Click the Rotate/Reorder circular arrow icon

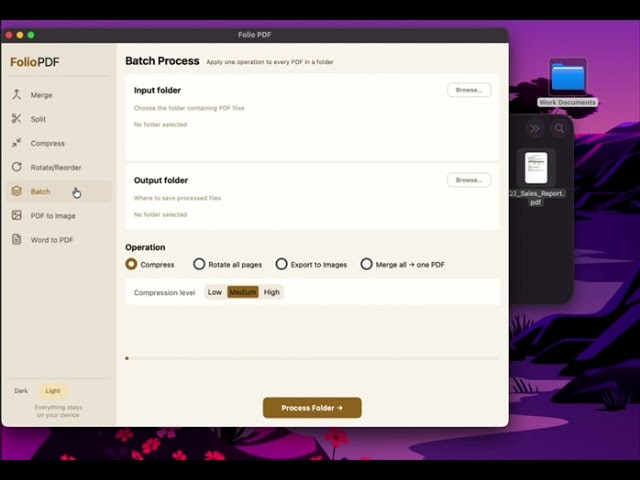tap(16, 167)
